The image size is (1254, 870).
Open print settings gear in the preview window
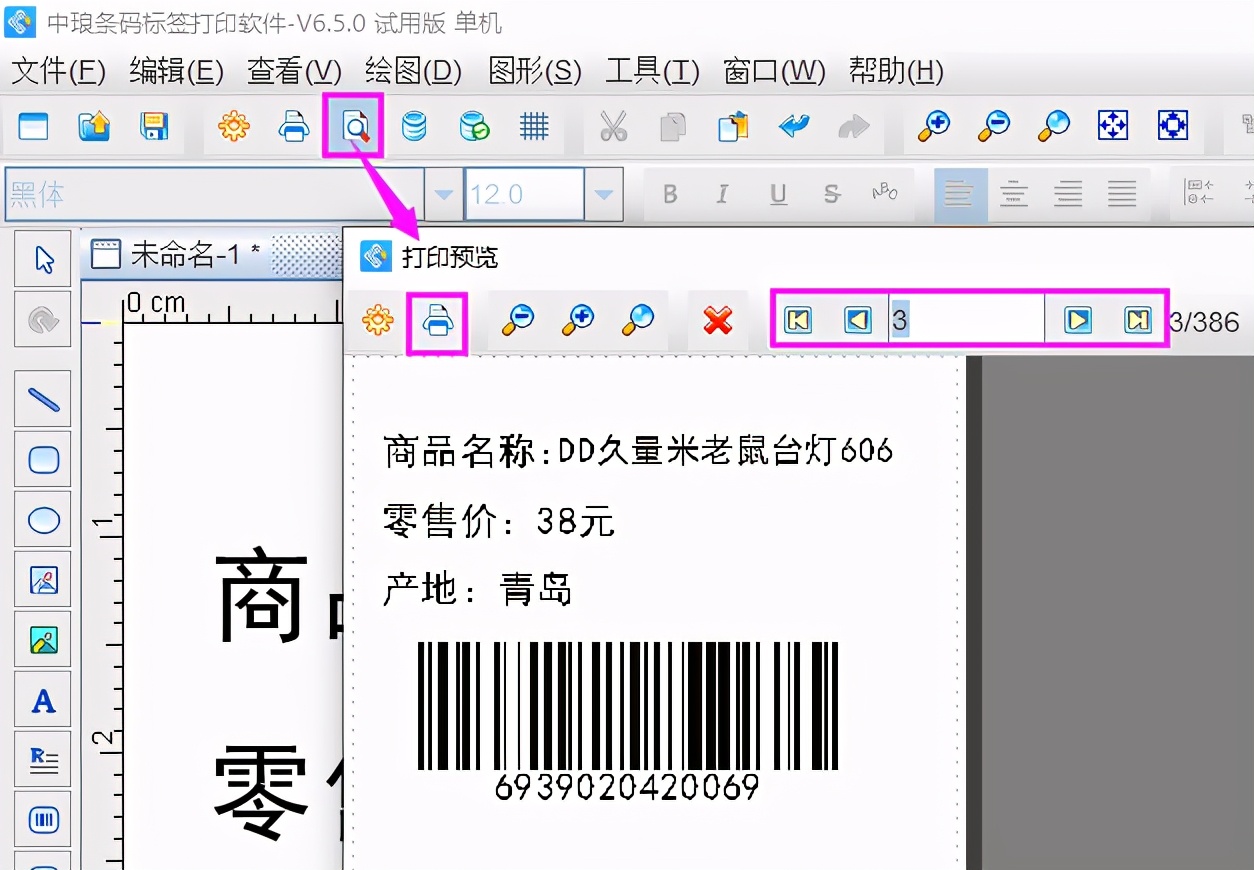tap(377, 320)
